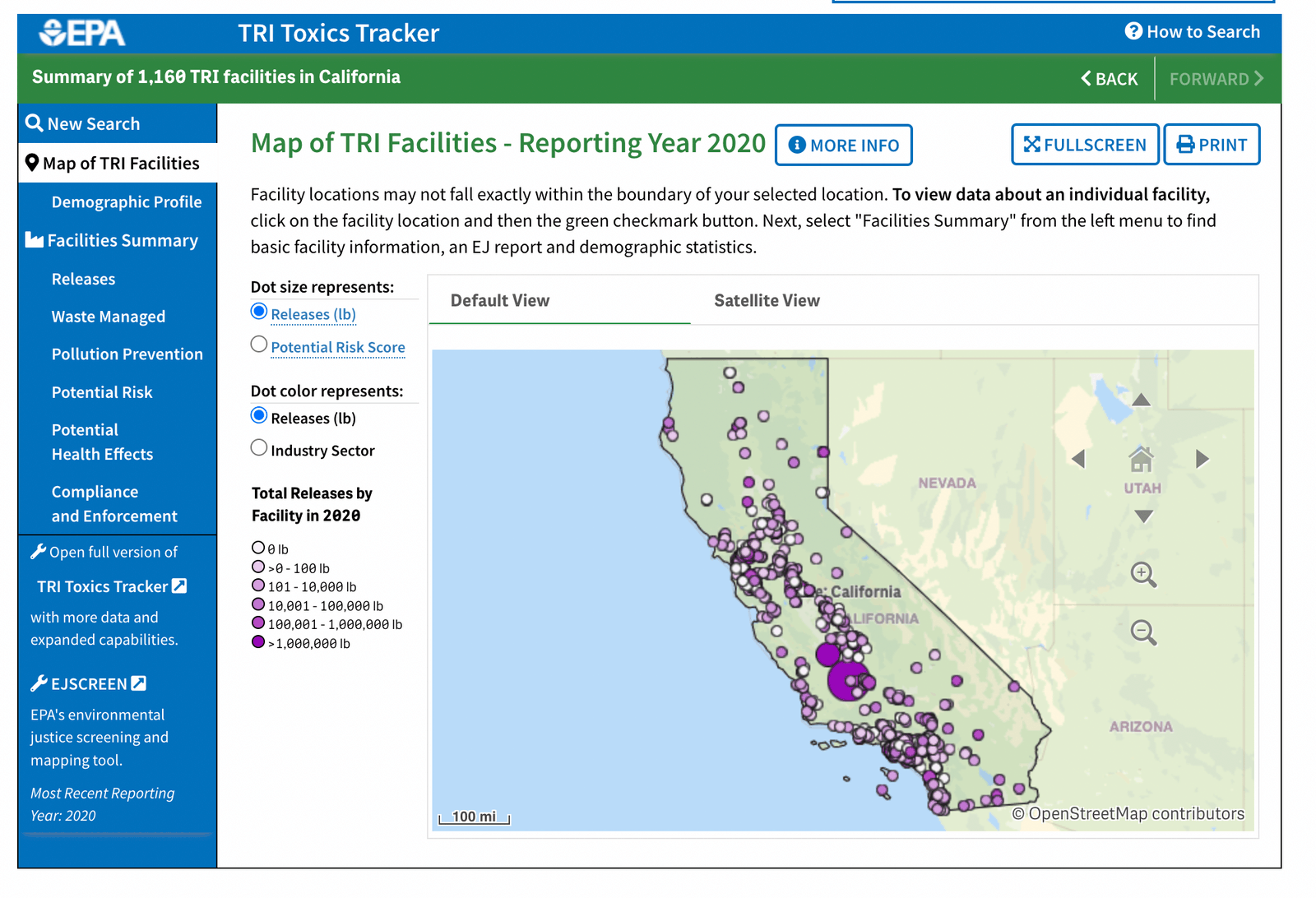Click the BACK navigation control
The height and width of the screenshot is (898, 1316).
coord(1108,78)
